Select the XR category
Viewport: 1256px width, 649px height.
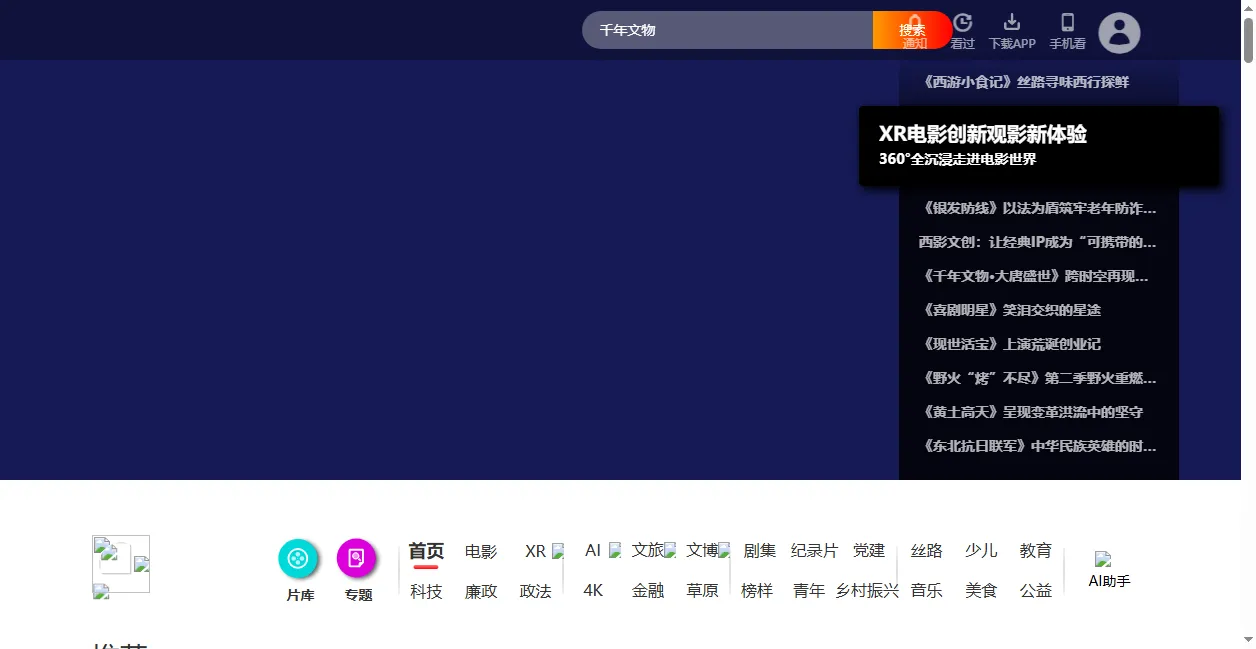coord(536,549)
